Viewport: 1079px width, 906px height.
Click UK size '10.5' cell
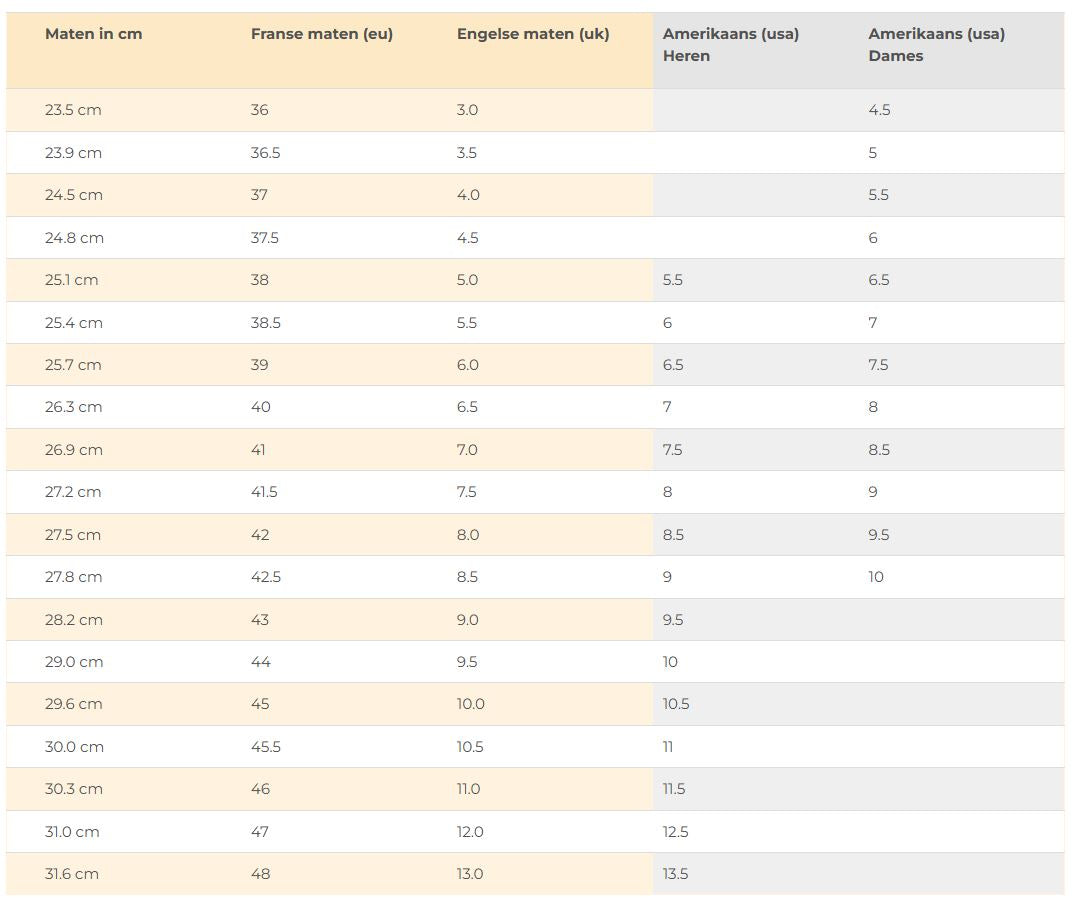470,747
